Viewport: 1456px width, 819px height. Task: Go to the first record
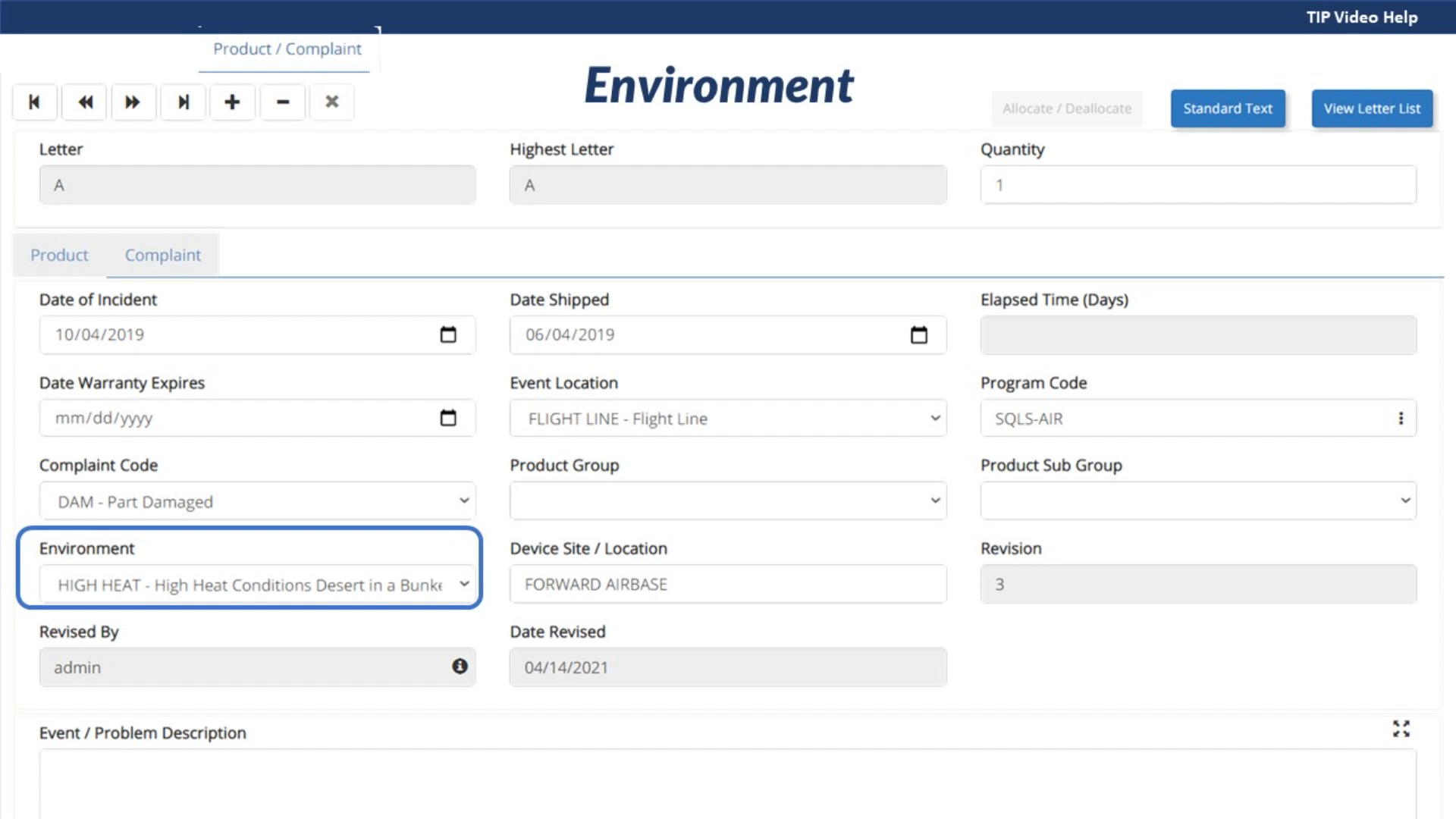click(34, 102)
